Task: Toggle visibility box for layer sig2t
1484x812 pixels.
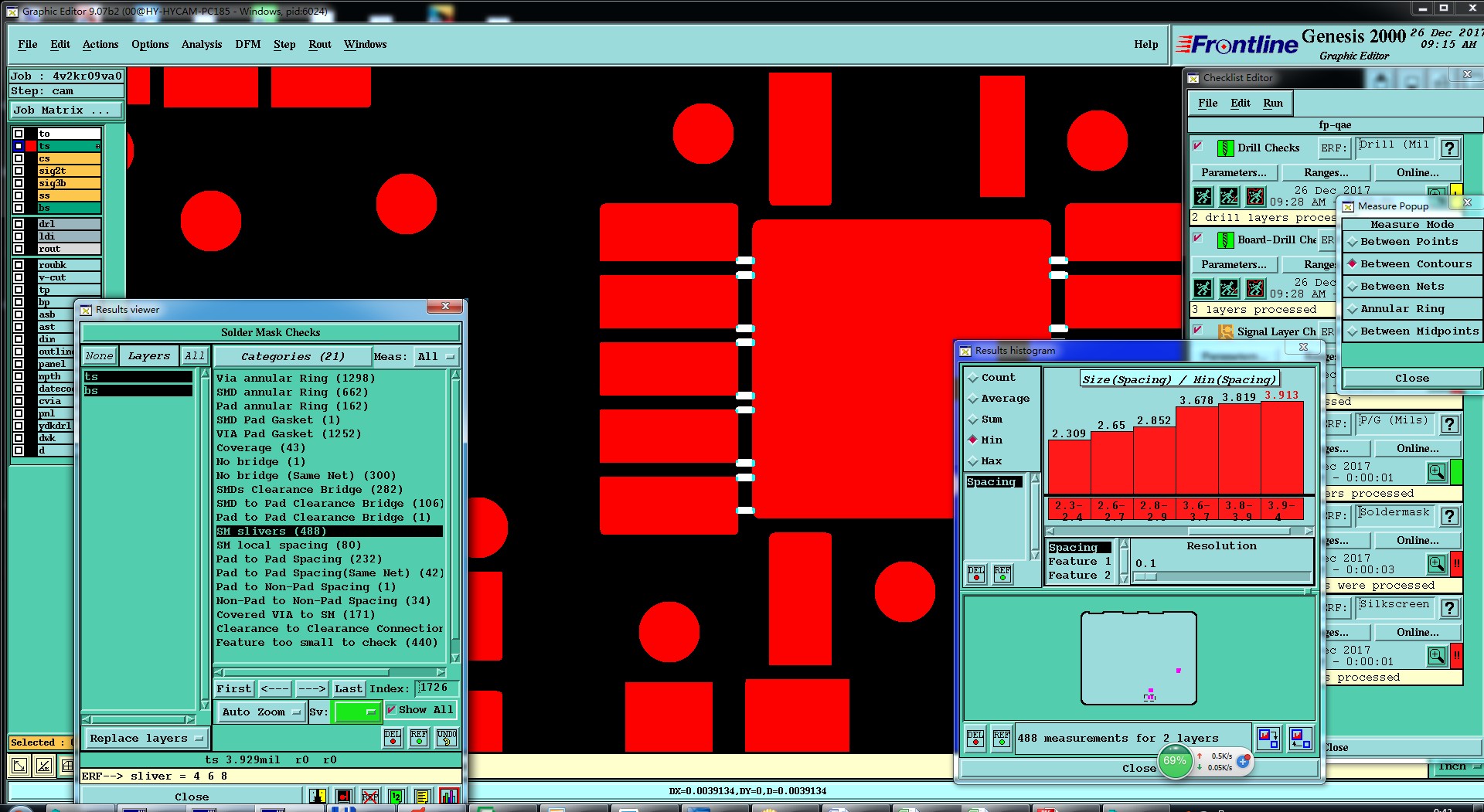Action: 19,171
